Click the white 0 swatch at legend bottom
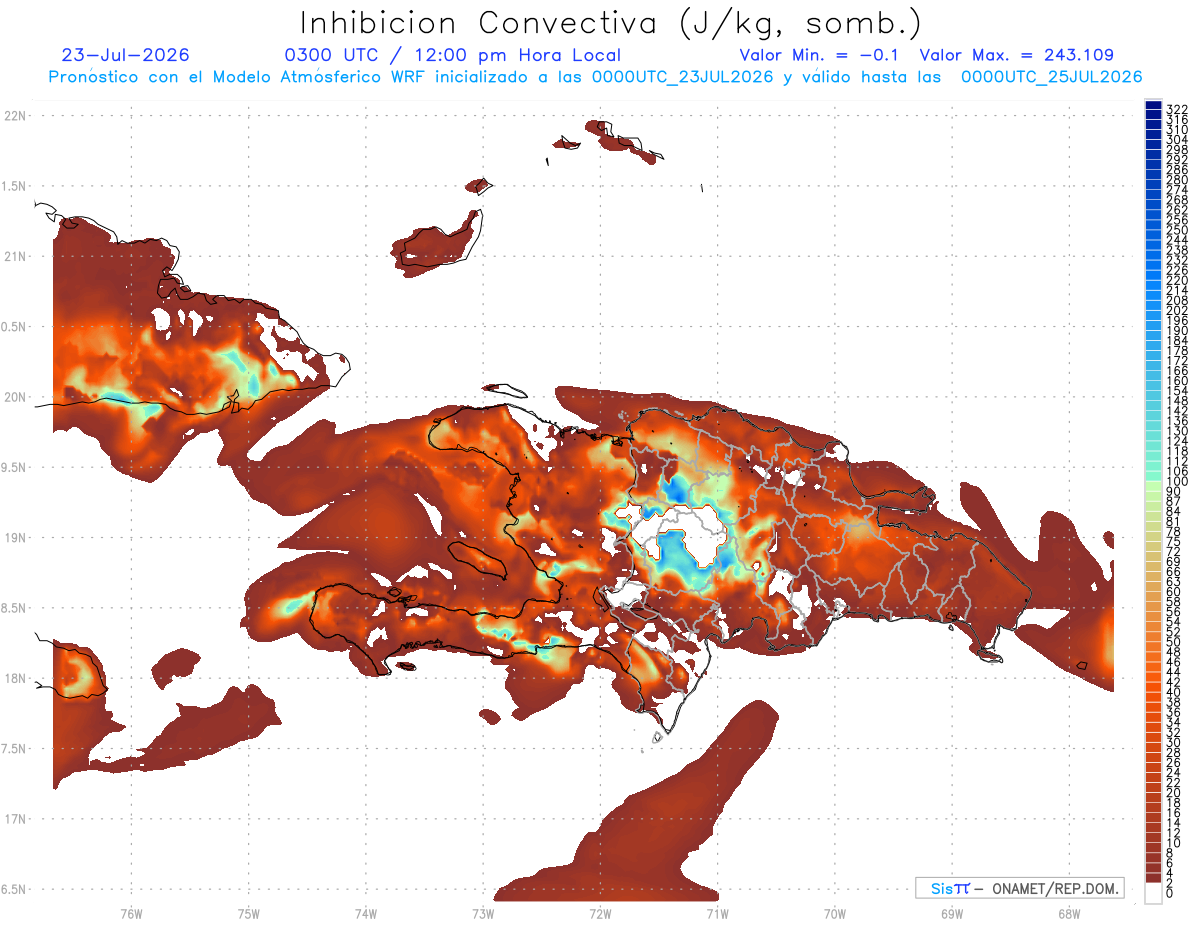 coord(1153,892)
